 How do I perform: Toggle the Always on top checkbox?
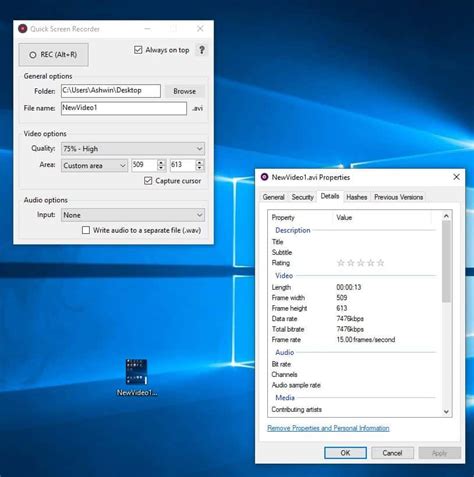tap(138, 50)
